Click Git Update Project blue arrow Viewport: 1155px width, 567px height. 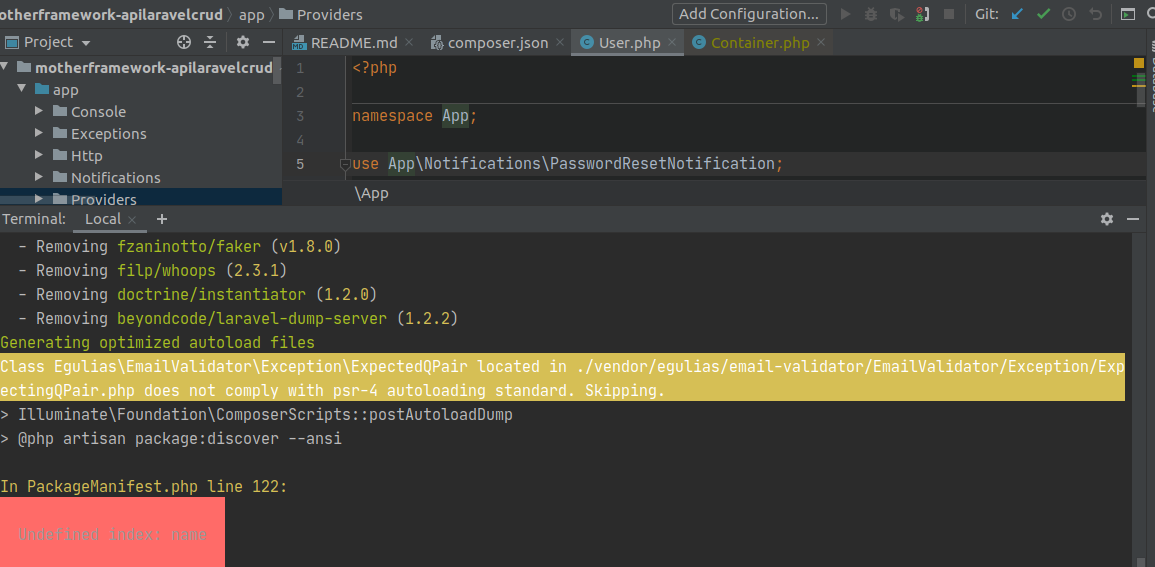click(x=1017, y=14)
